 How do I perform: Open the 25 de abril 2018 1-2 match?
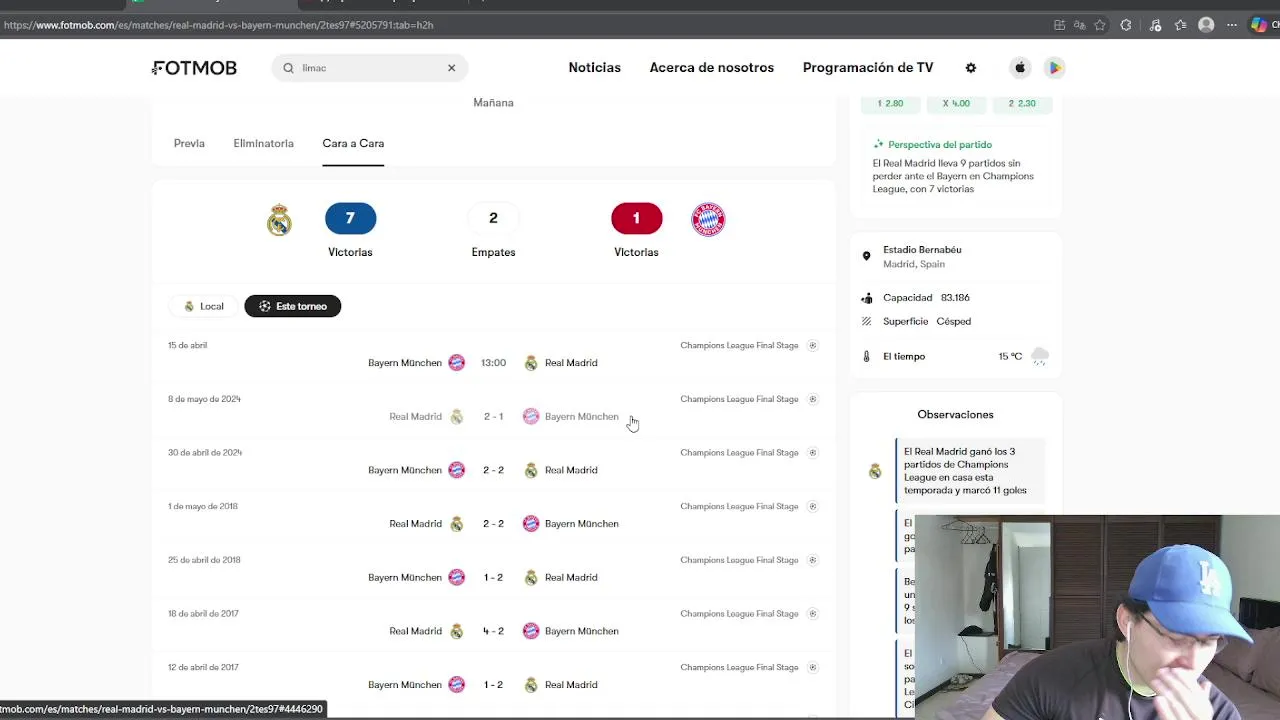(x=493, y=570)
